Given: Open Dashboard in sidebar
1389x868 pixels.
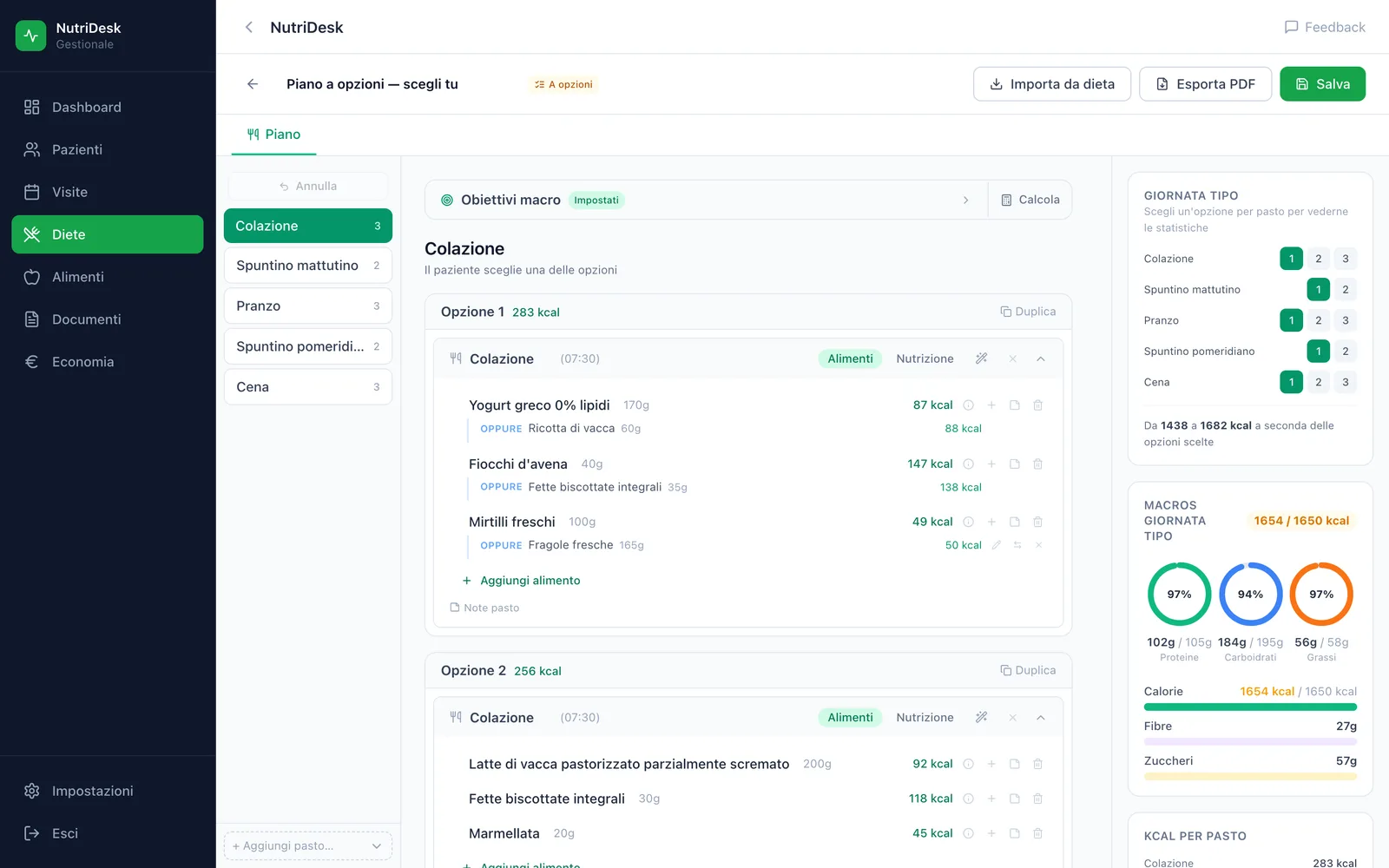Looking at the screenshot, I should tap(108, 107).
